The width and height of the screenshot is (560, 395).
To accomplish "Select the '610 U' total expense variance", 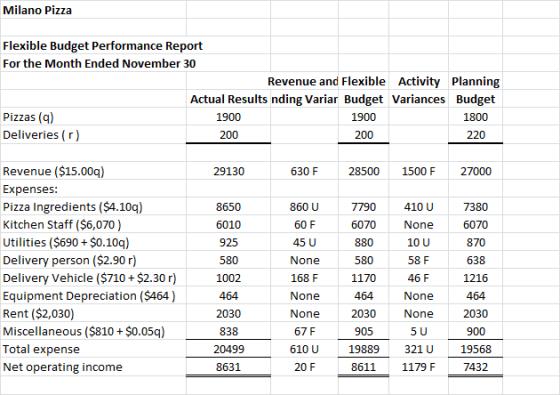I will [x=304, y=349].
